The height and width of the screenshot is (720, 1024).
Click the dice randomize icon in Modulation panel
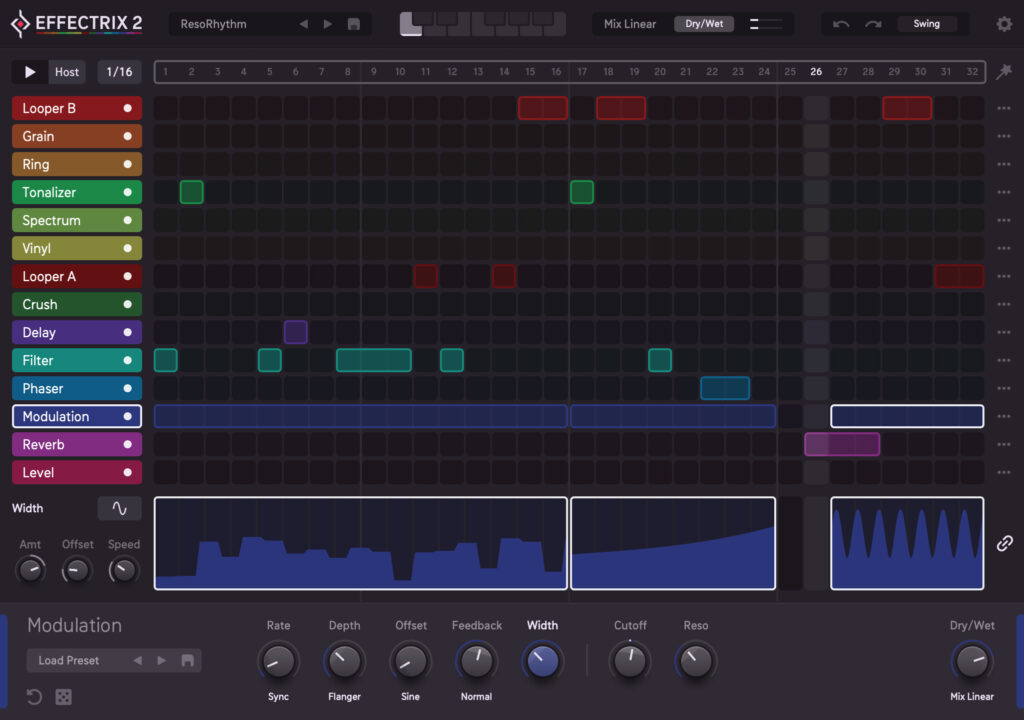coord(63,697)
